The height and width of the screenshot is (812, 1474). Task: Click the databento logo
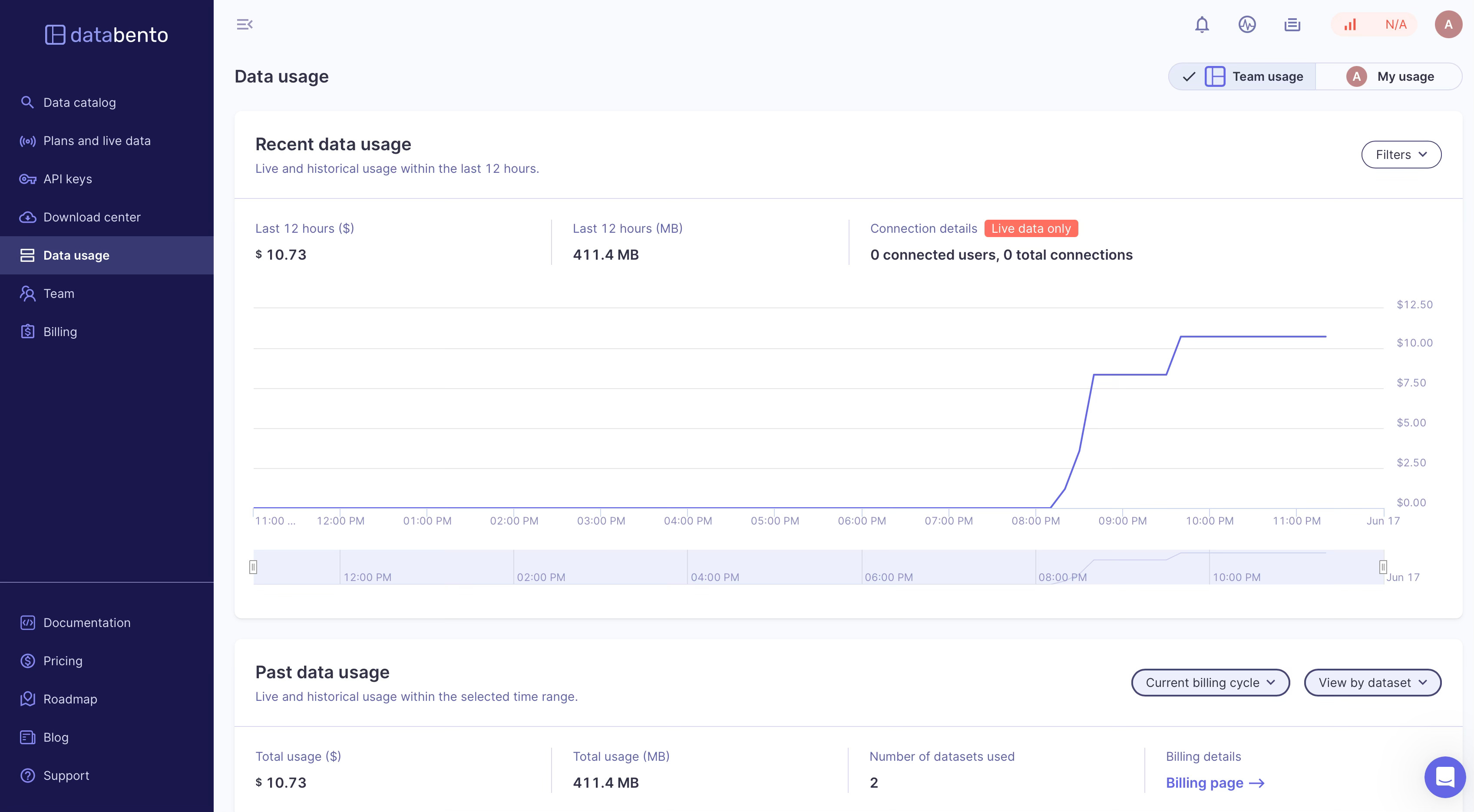pos(106,35)
